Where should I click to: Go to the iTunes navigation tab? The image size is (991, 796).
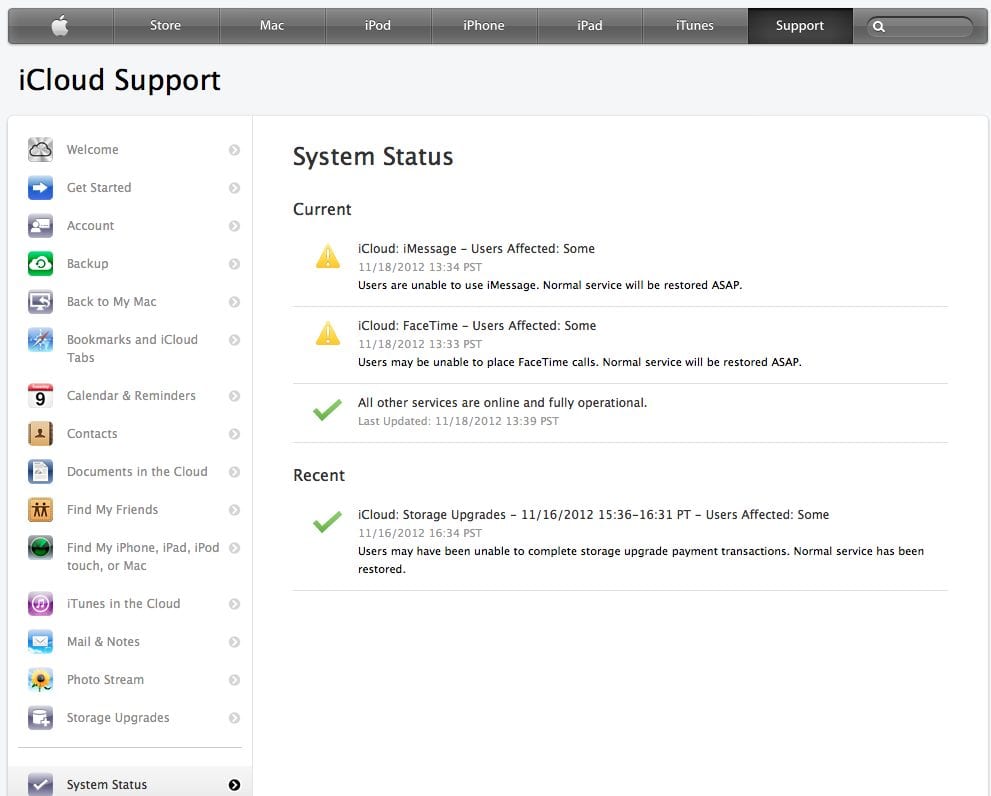[x=694, y=26]
